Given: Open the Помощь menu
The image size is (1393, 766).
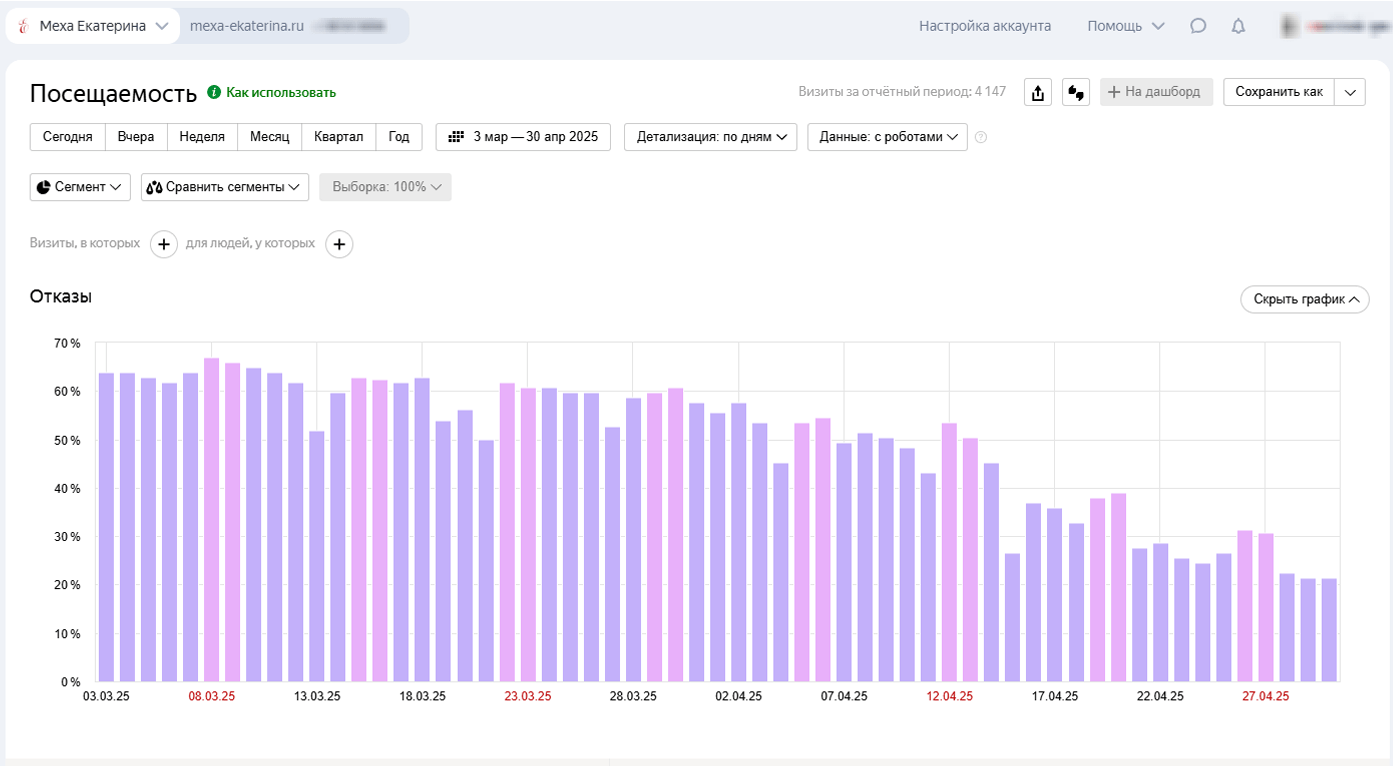Looking at the screenshot, I should (1126, 26).
